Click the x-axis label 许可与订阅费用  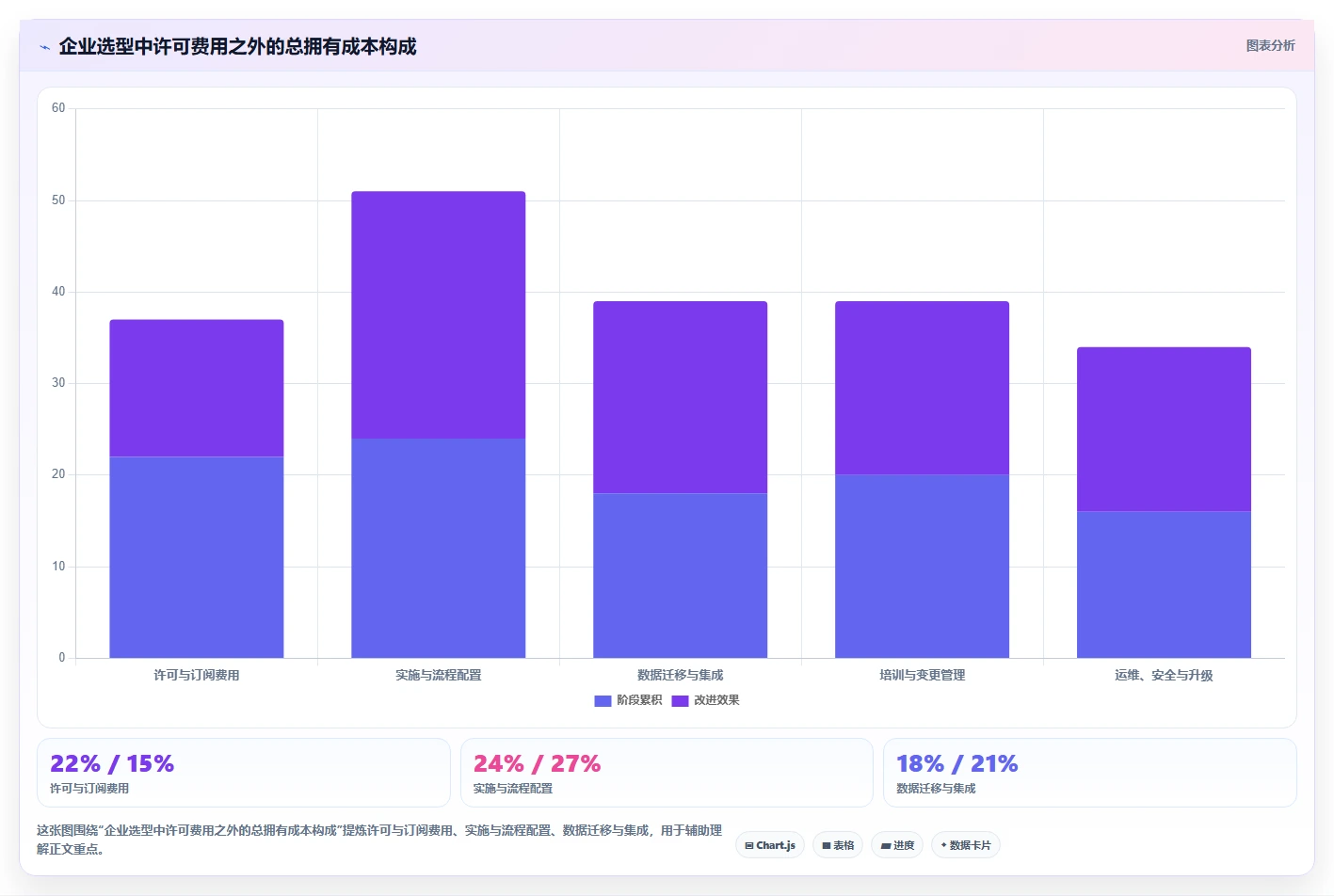[197, 675]
